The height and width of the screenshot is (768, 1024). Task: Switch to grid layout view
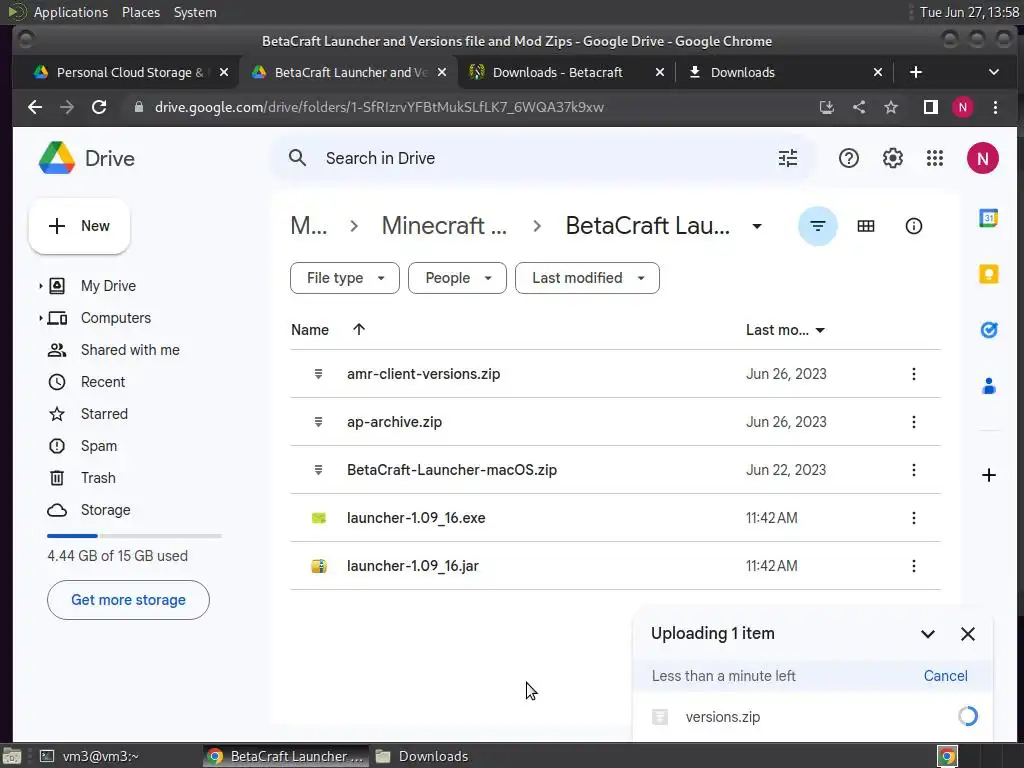coord(865,226)
